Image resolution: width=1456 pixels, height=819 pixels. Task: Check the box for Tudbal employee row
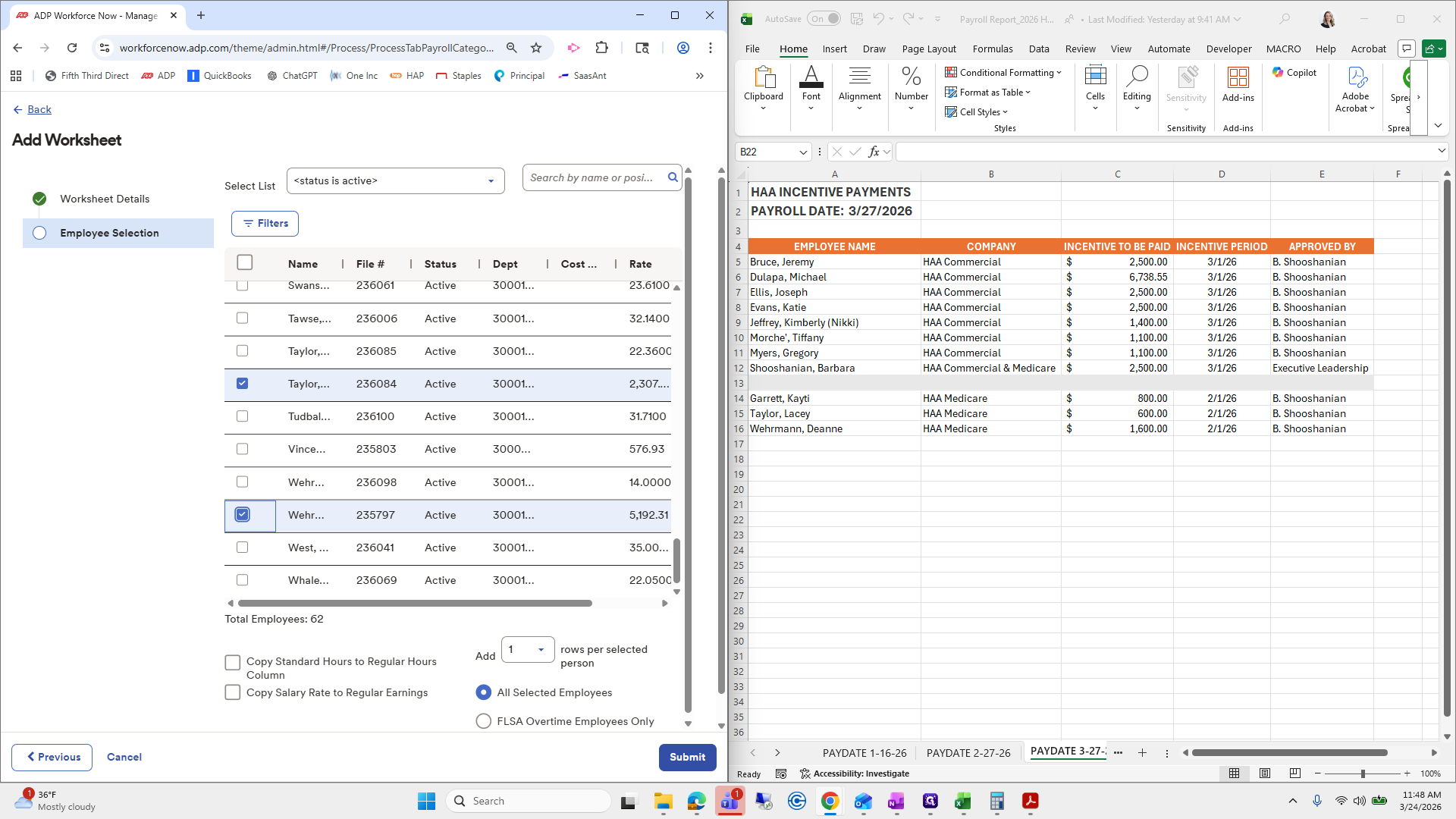[242, 416]
